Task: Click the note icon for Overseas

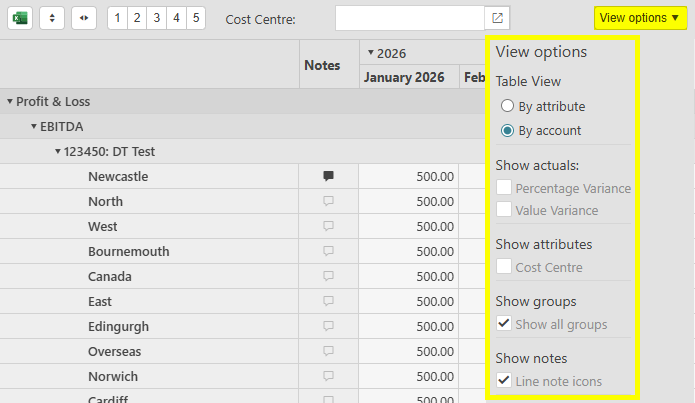Action: click(x=328, y=351)
